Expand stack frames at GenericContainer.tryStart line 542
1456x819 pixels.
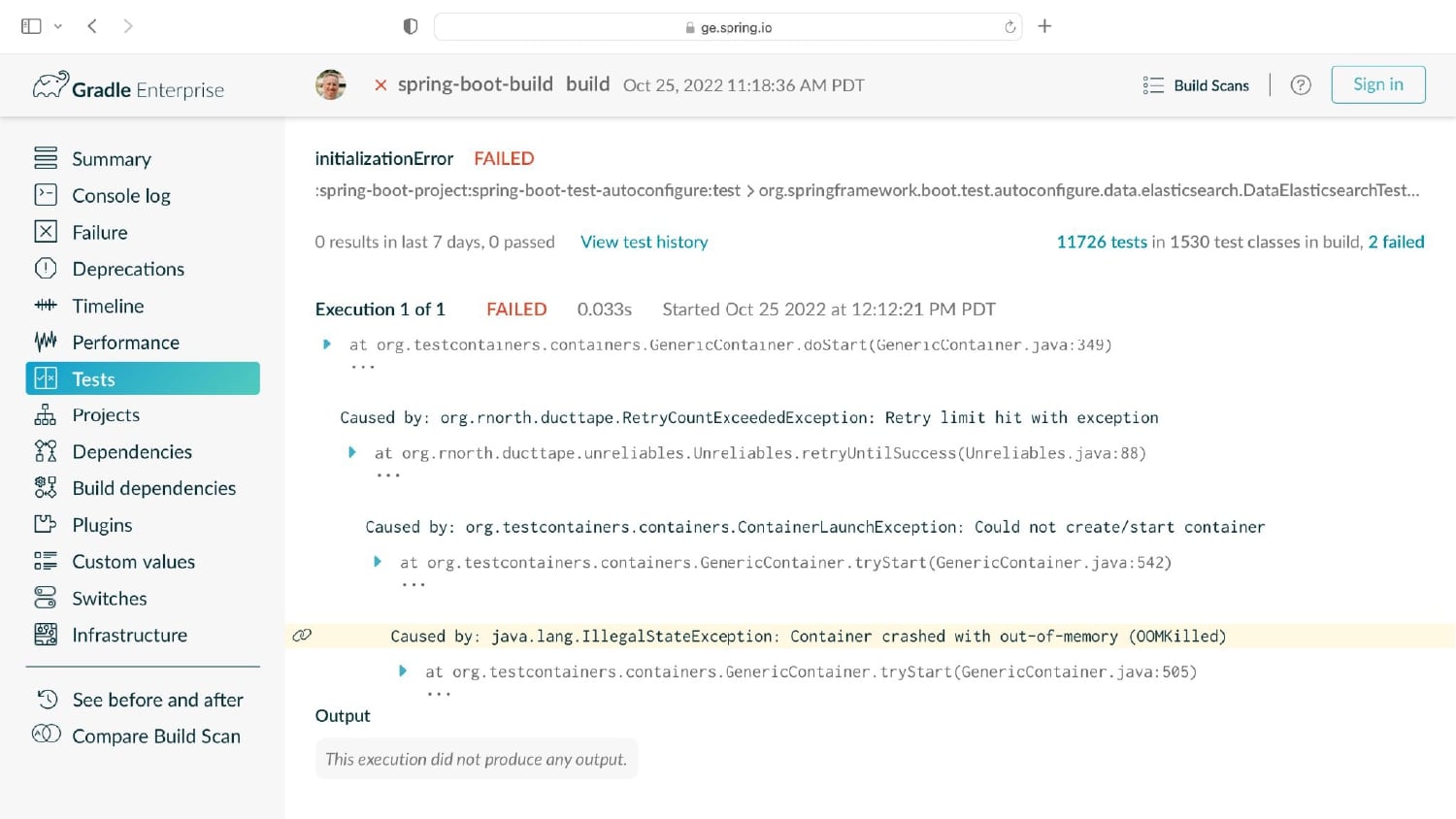click(378, 562)
